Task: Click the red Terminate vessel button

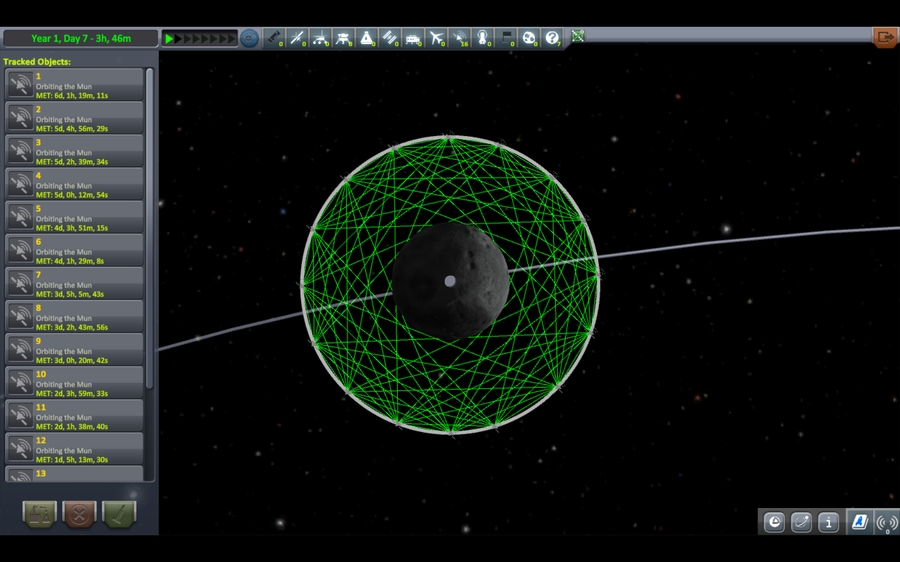Action: (x=79, y=514)
